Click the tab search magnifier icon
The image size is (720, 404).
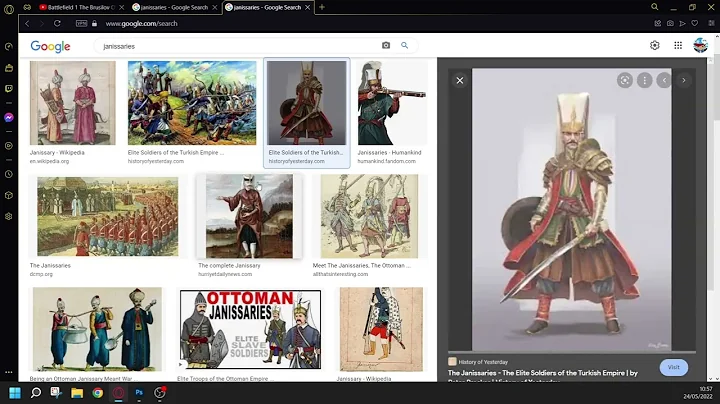point(655,7)
